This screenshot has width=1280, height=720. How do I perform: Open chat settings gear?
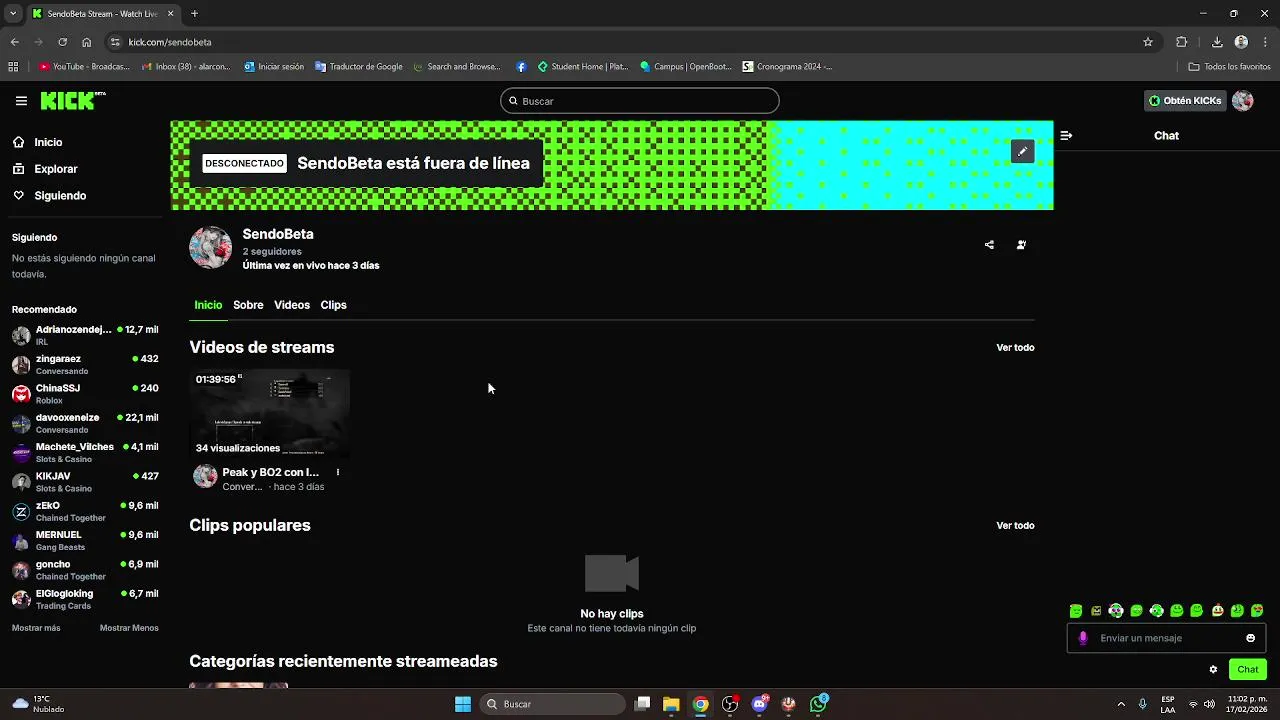[1213, 669]
